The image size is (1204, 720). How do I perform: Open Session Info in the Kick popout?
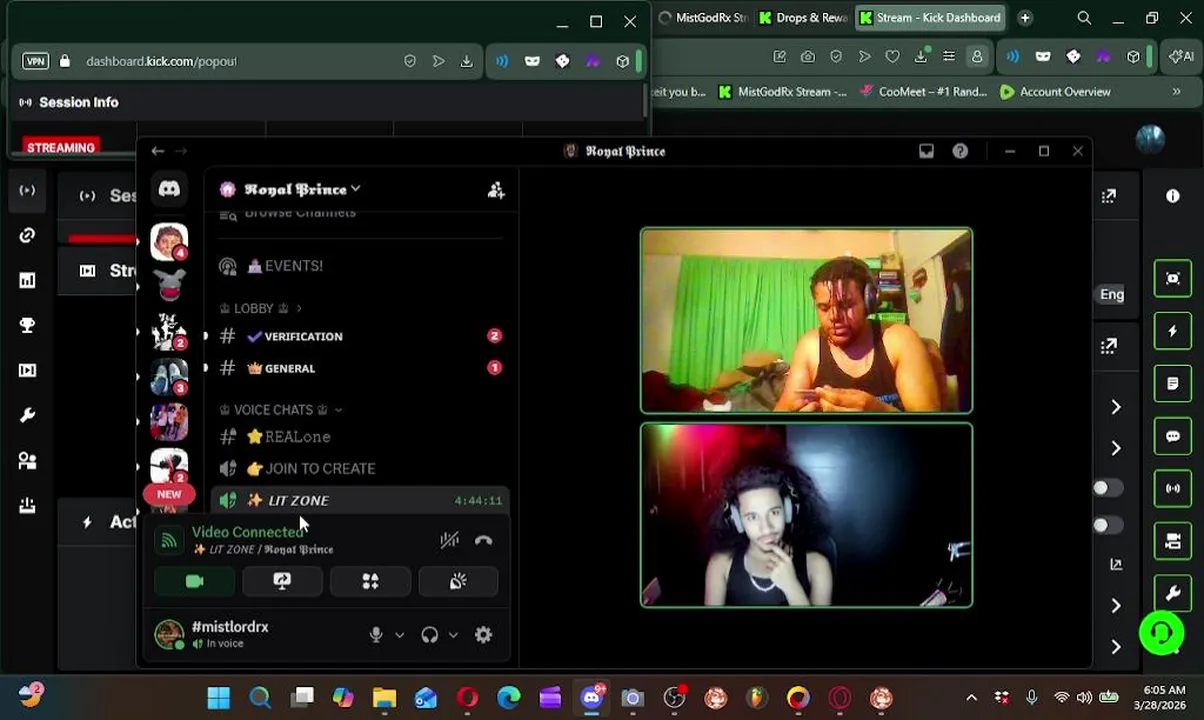tap(68, 102)
